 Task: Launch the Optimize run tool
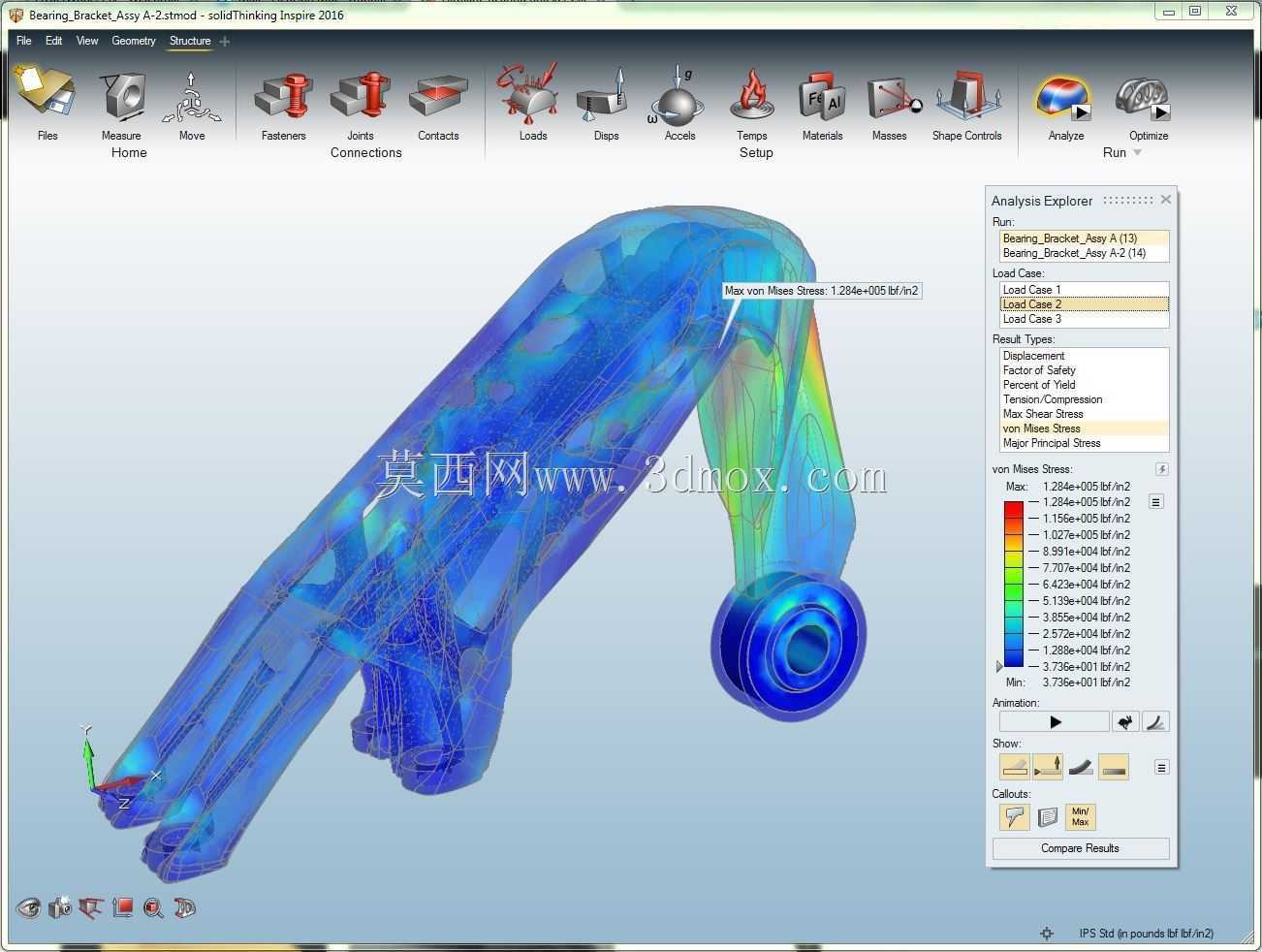[1145, 99]
